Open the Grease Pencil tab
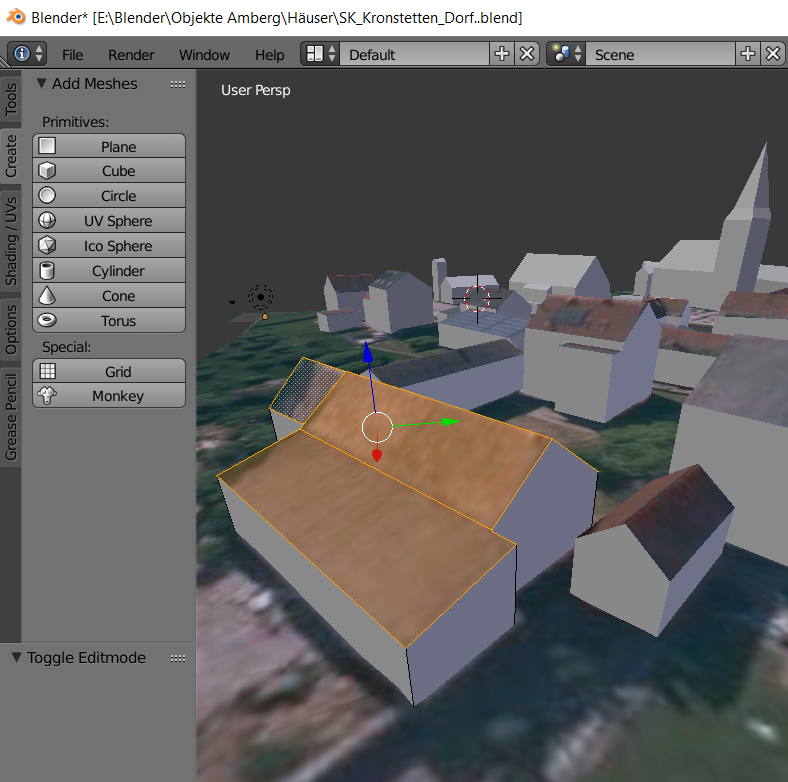The width and height of the screenshot is (788, 782). click(11, 416)
